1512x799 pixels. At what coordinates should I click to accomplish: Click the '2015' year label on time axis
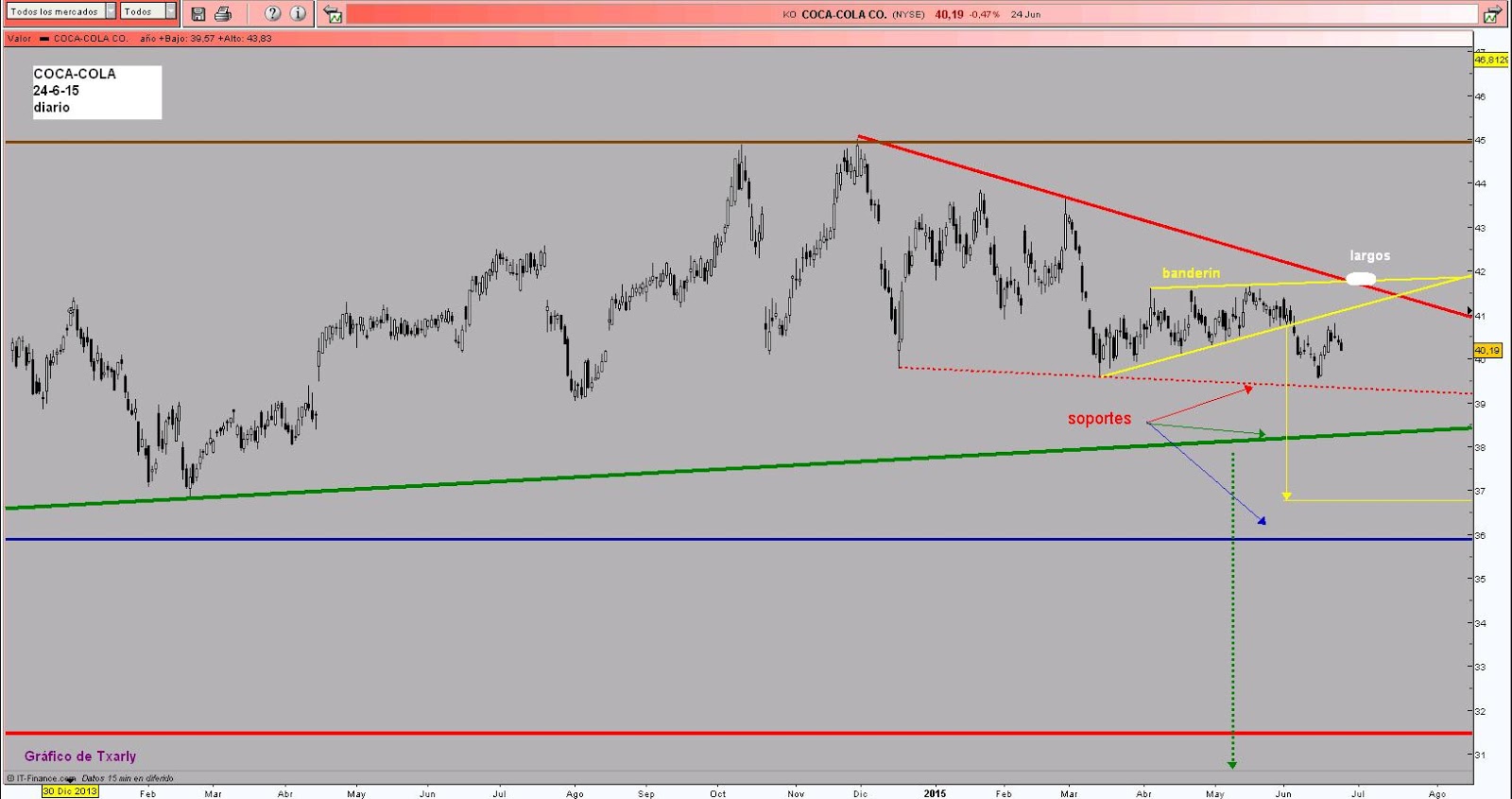click(935, 793)
